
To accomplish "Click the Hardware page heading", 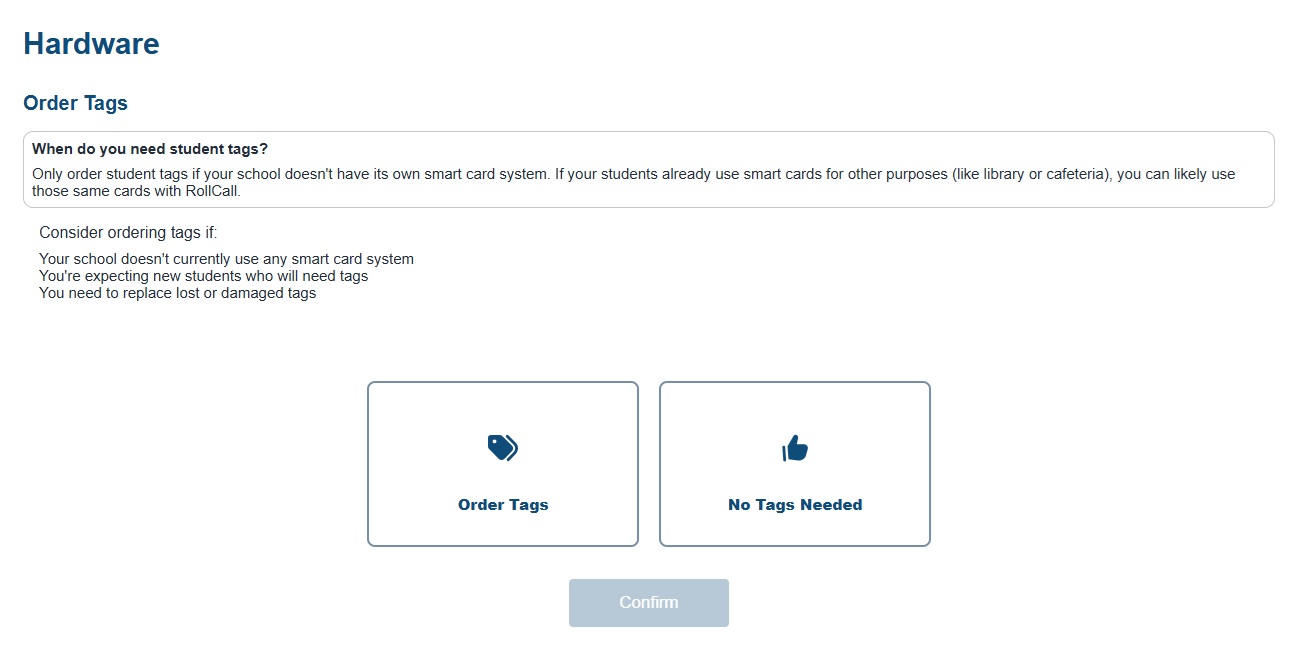I will click(91, 44).
